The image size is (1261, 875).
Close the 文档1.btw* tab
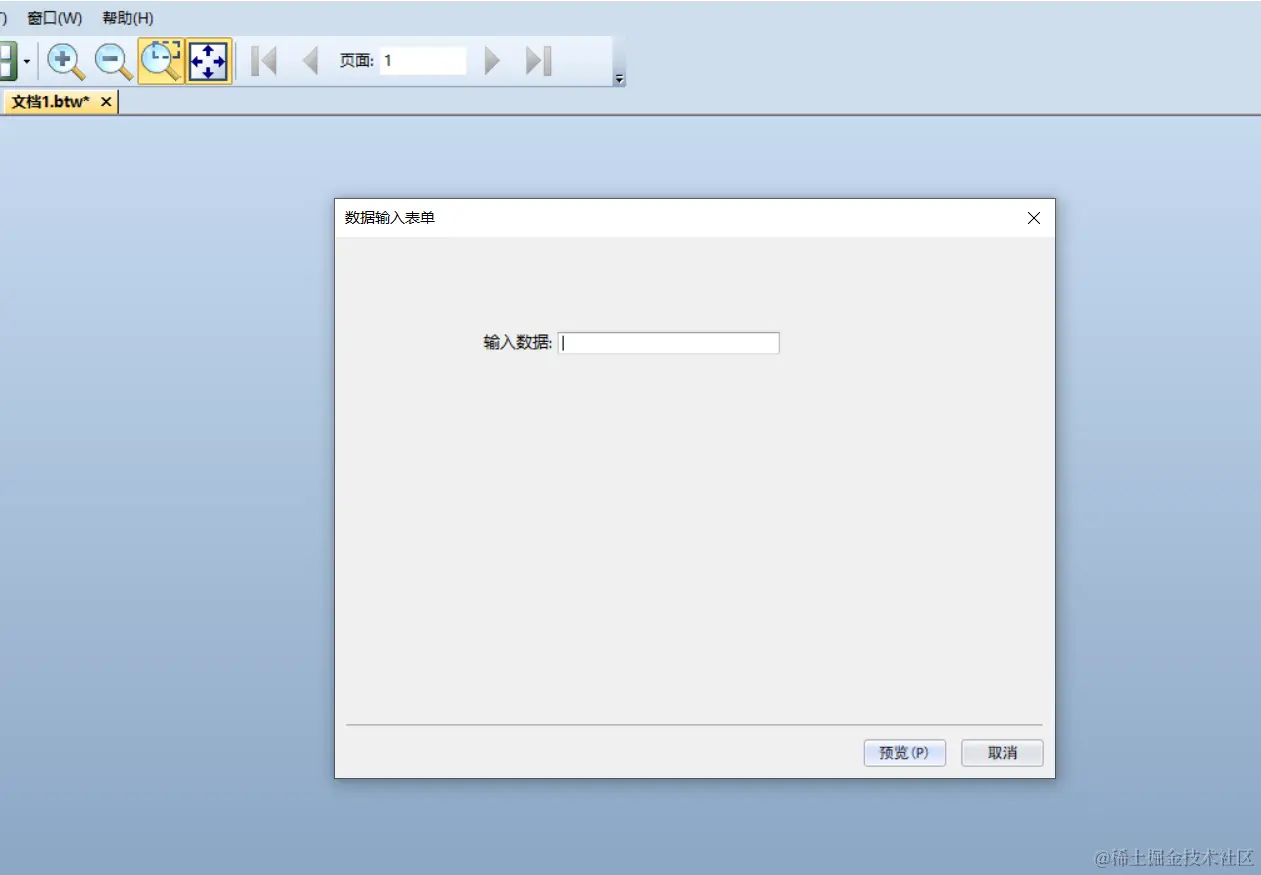point(106,101)
